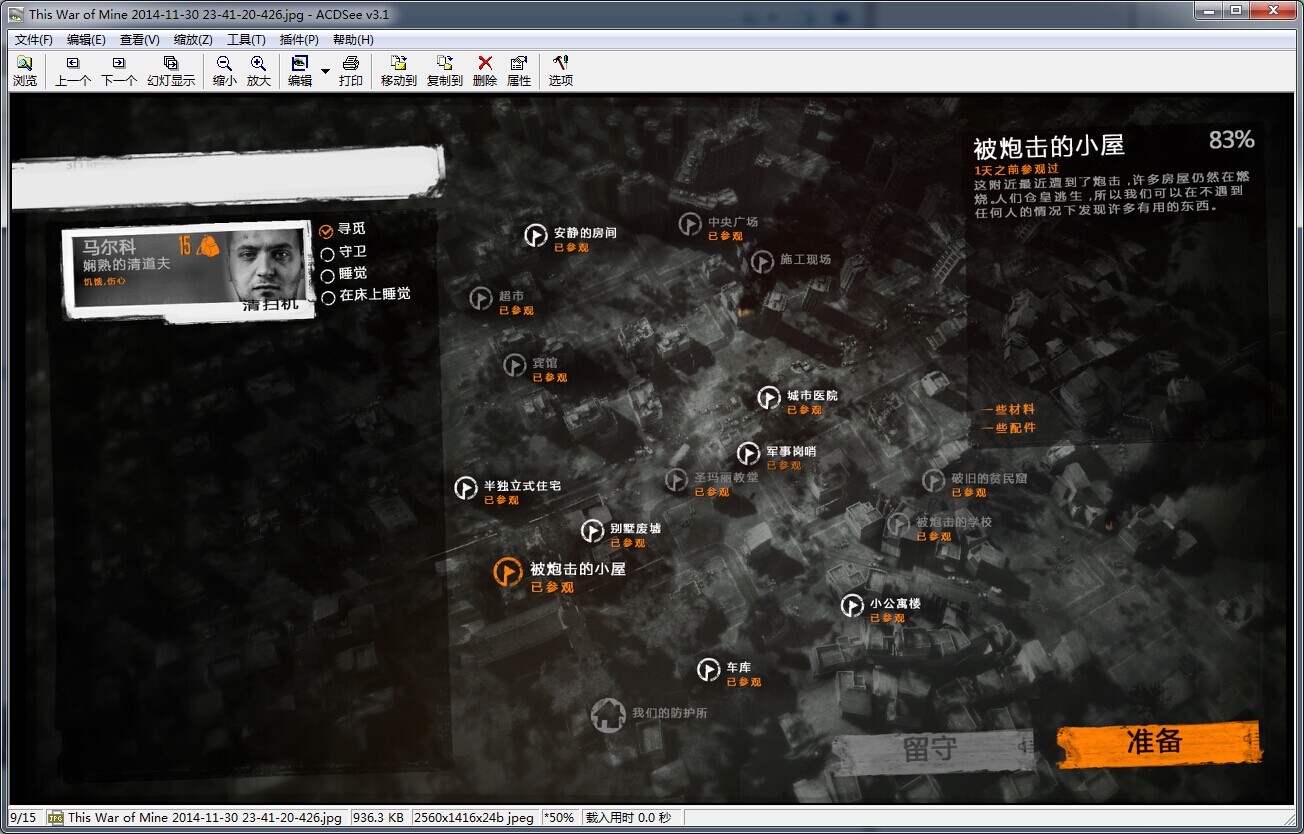Open the 文件(F) menu

pyautogui.click(x=34, y=40)
